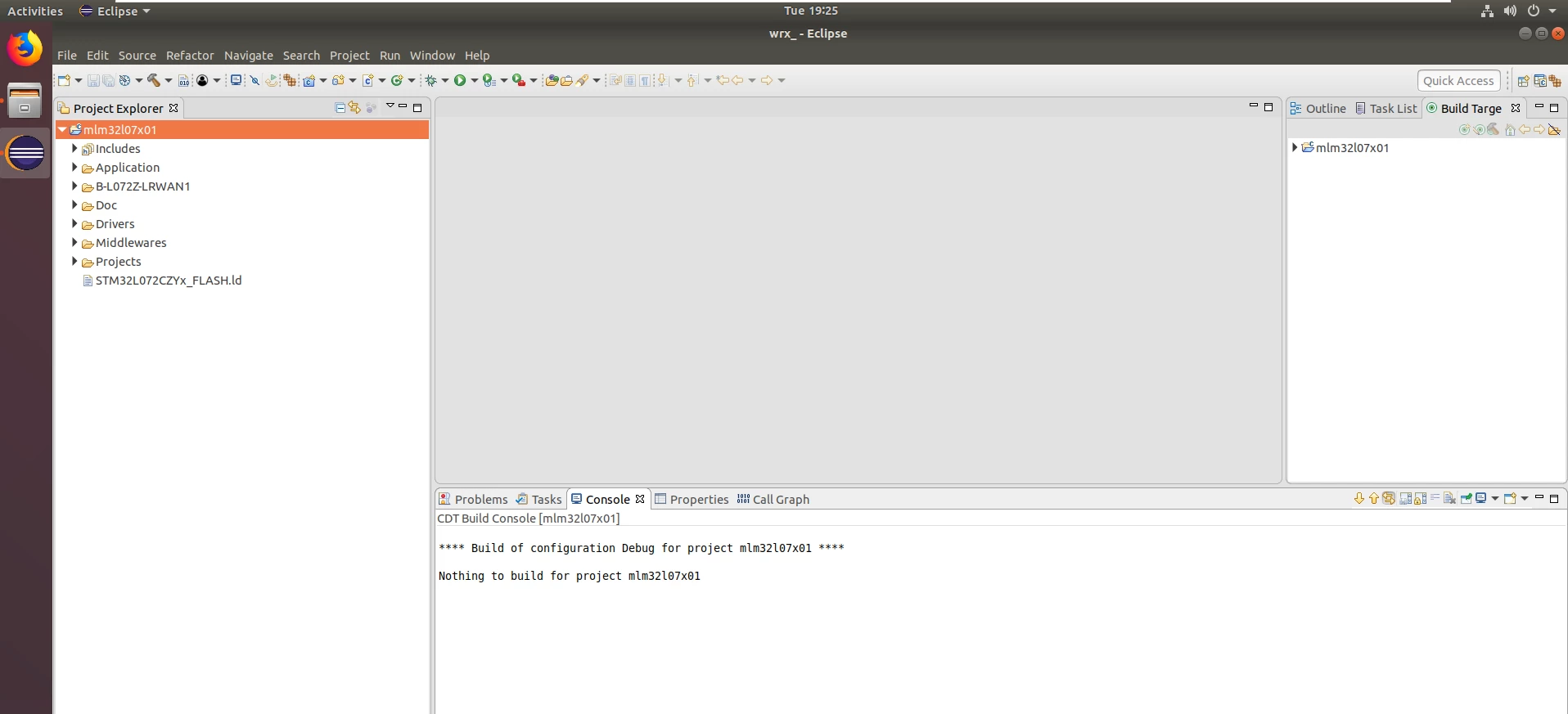1568x714 pixels.
Task: Click the Quick Access field
Action: (1458, 81)
